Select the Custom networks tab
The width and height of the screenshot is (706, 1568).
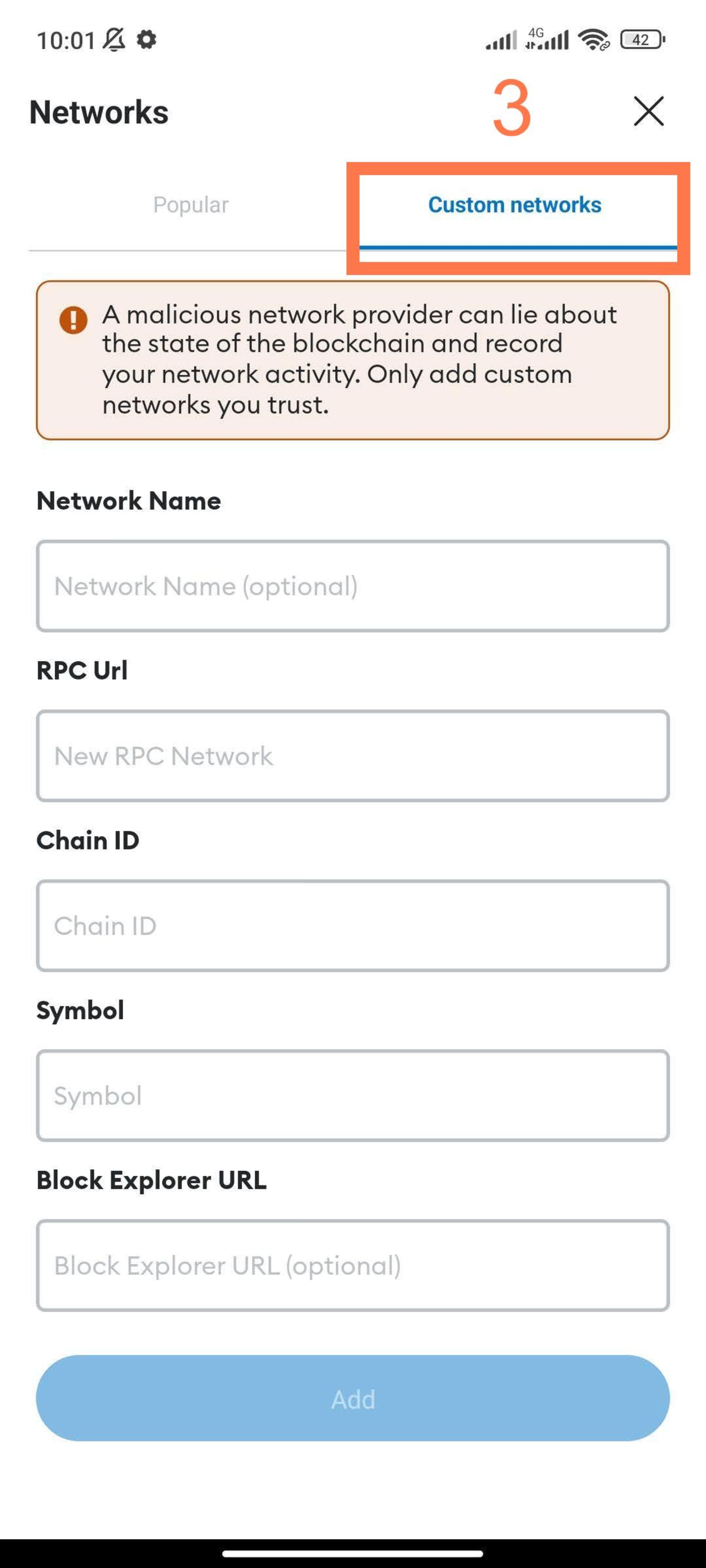click(x=514, y=205)
